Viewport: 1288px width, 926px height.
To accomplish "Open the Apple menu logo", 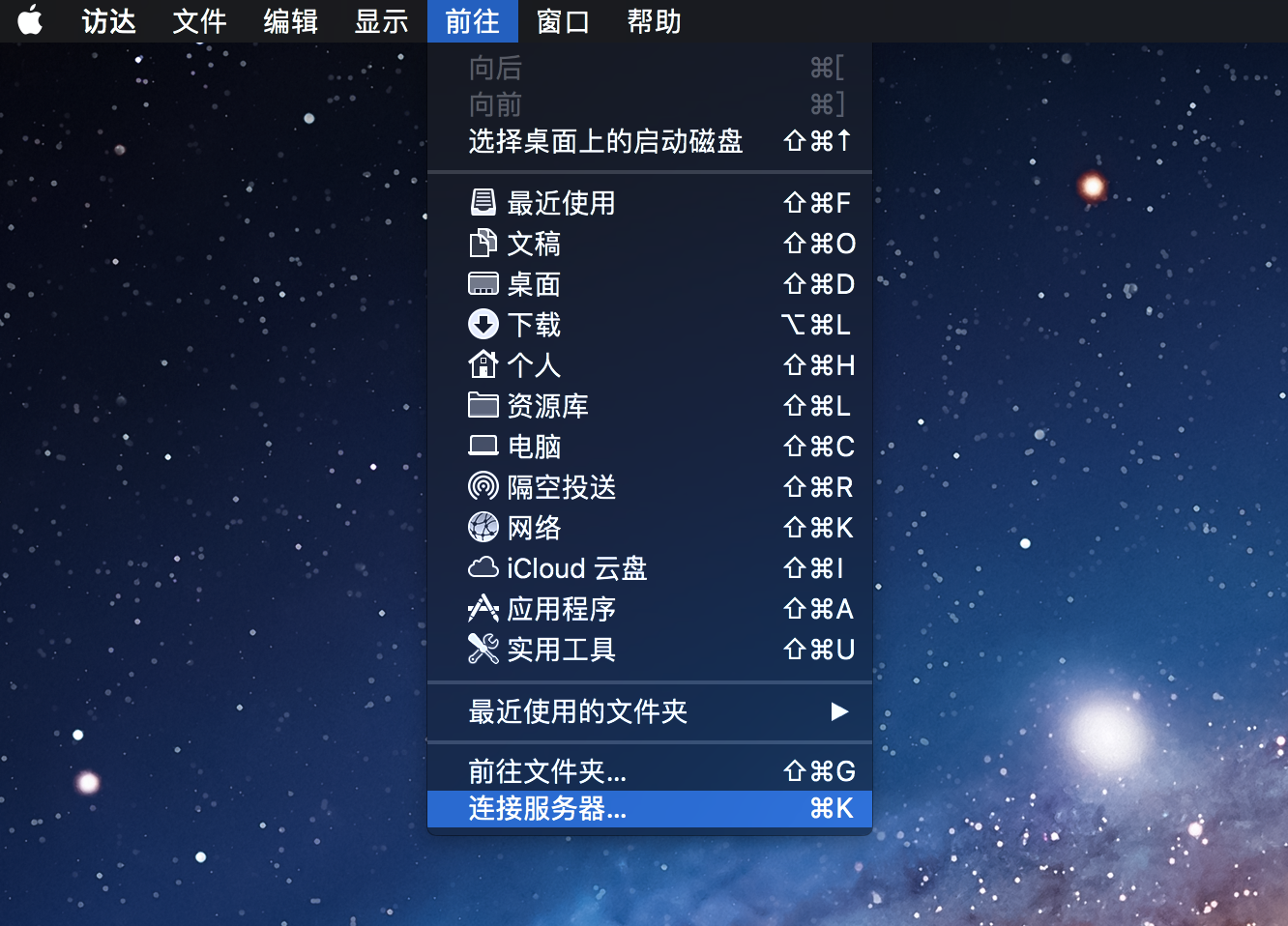I will (30, 20).
